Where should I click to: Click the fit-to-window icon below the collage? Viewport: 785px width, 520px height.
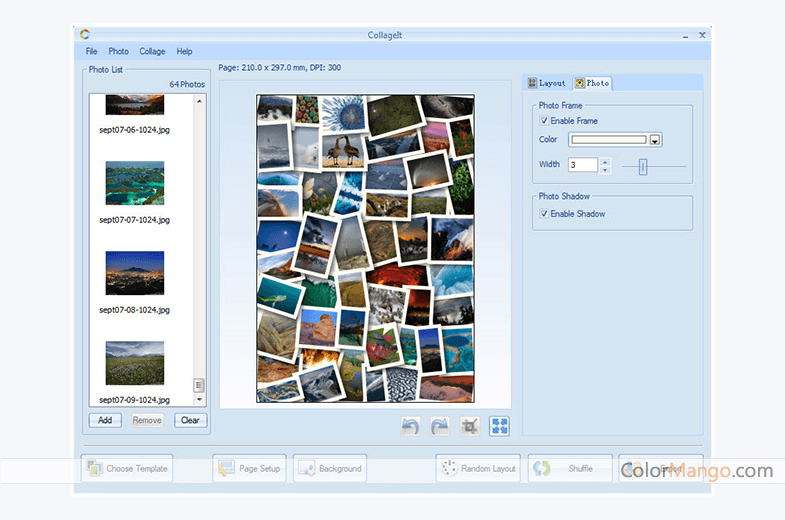coord(500,426)
